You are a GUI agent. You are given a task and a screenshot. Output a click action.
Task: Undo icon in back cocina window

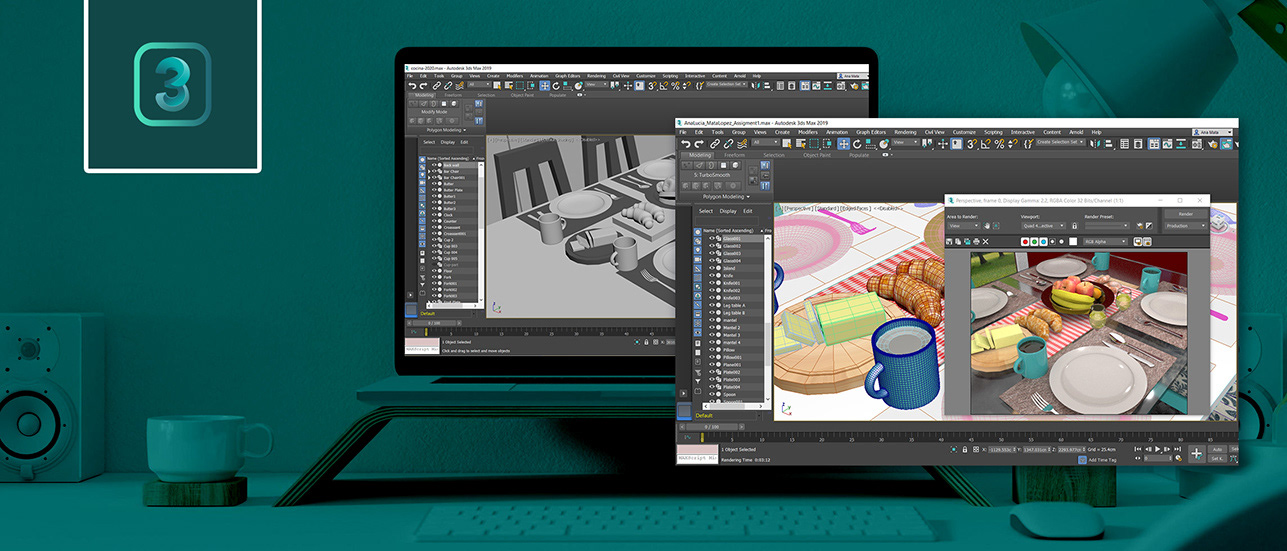[413, 85]
